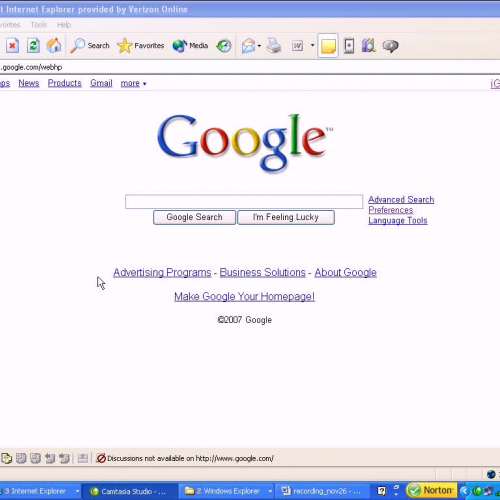Open the Advanced Search link
This screenshot has height=500, width=500.
coord(401,200)
